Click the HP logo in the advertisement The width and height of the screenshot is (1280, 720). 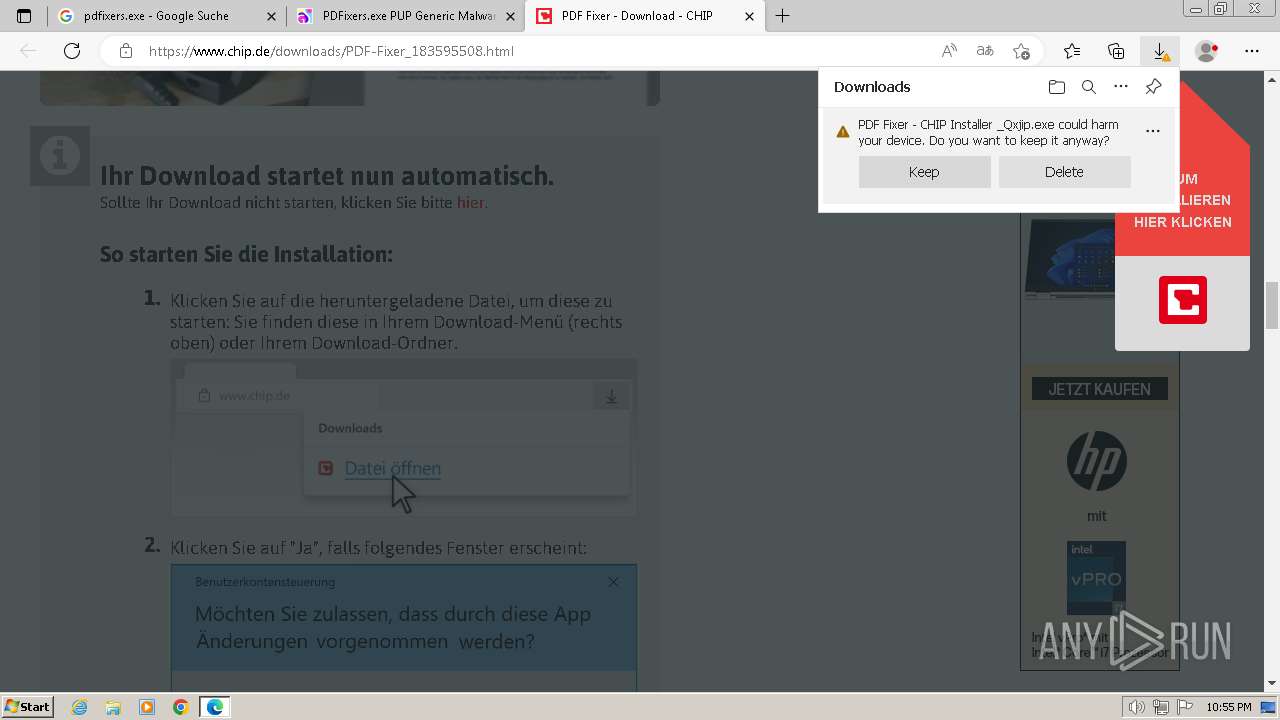pos(1097,461)
